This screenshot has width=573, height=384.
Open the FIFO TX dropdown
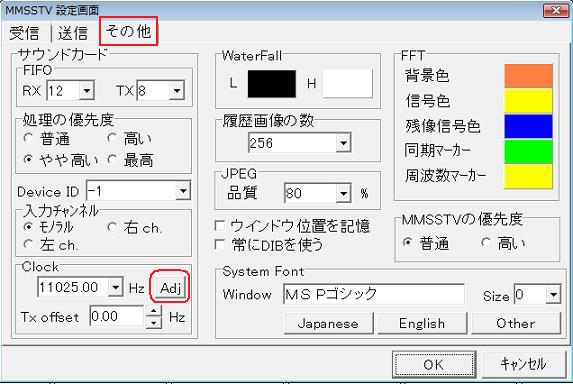(177, 90)
